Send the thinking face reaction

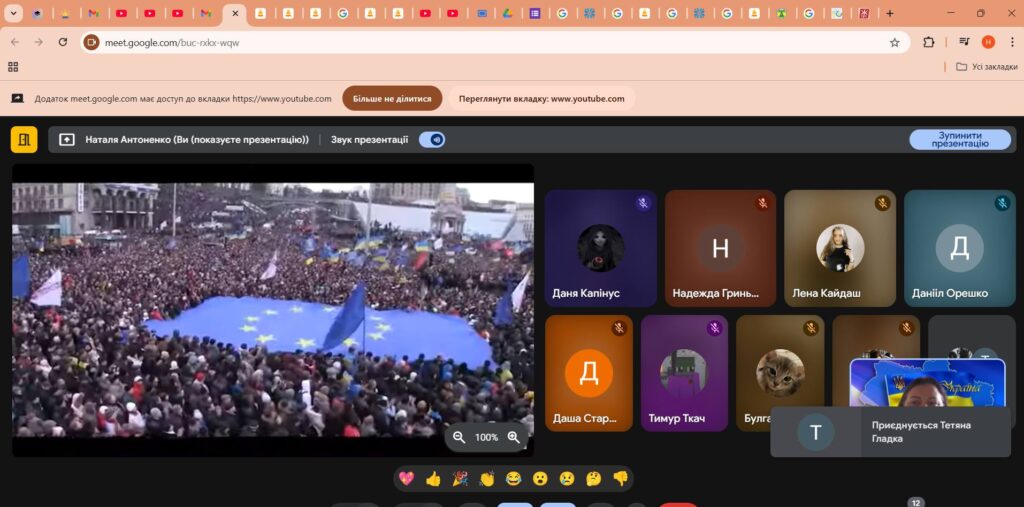tap(593, 479)
